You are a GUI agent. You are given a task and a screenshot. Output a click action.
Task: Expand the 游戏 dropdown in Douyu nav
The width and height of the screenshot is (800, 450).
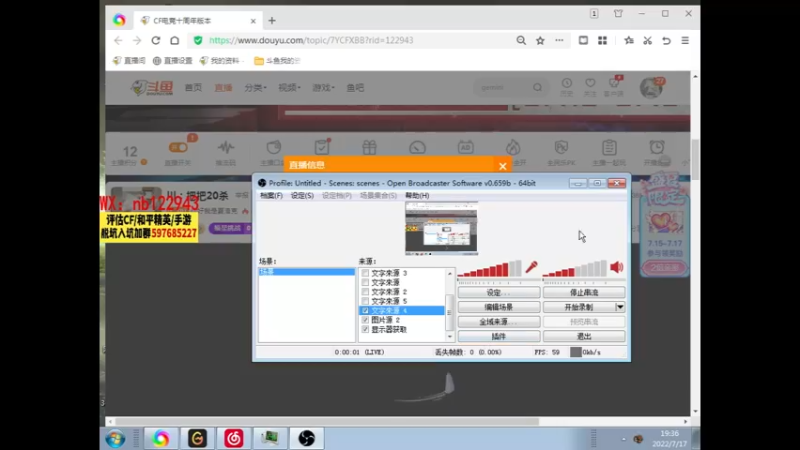tap(323, 88)
